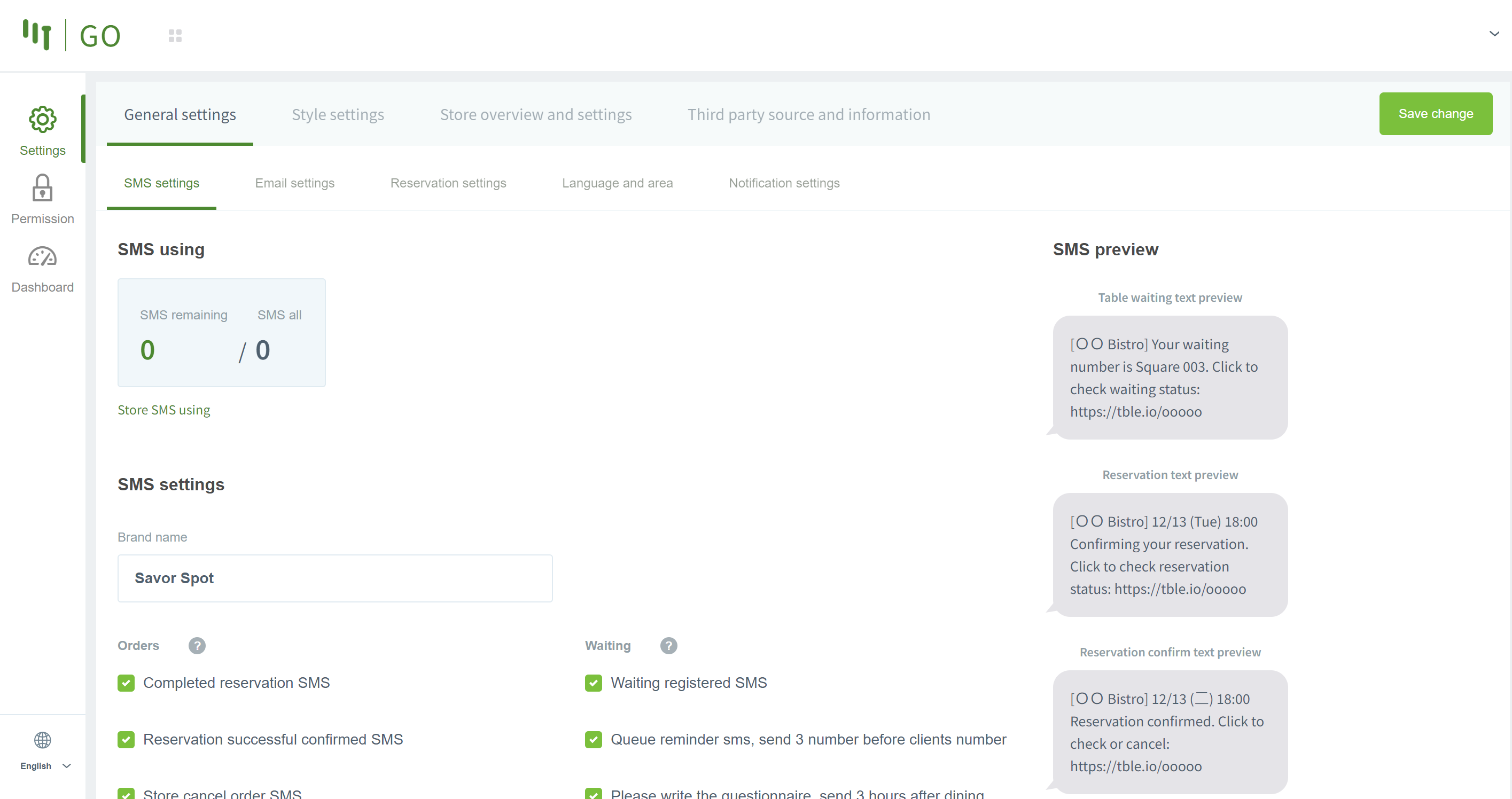This screenshot has width=1512, height=799.
Task: Open the Email settings sub-tab
Action: click(x=294, y=183)
